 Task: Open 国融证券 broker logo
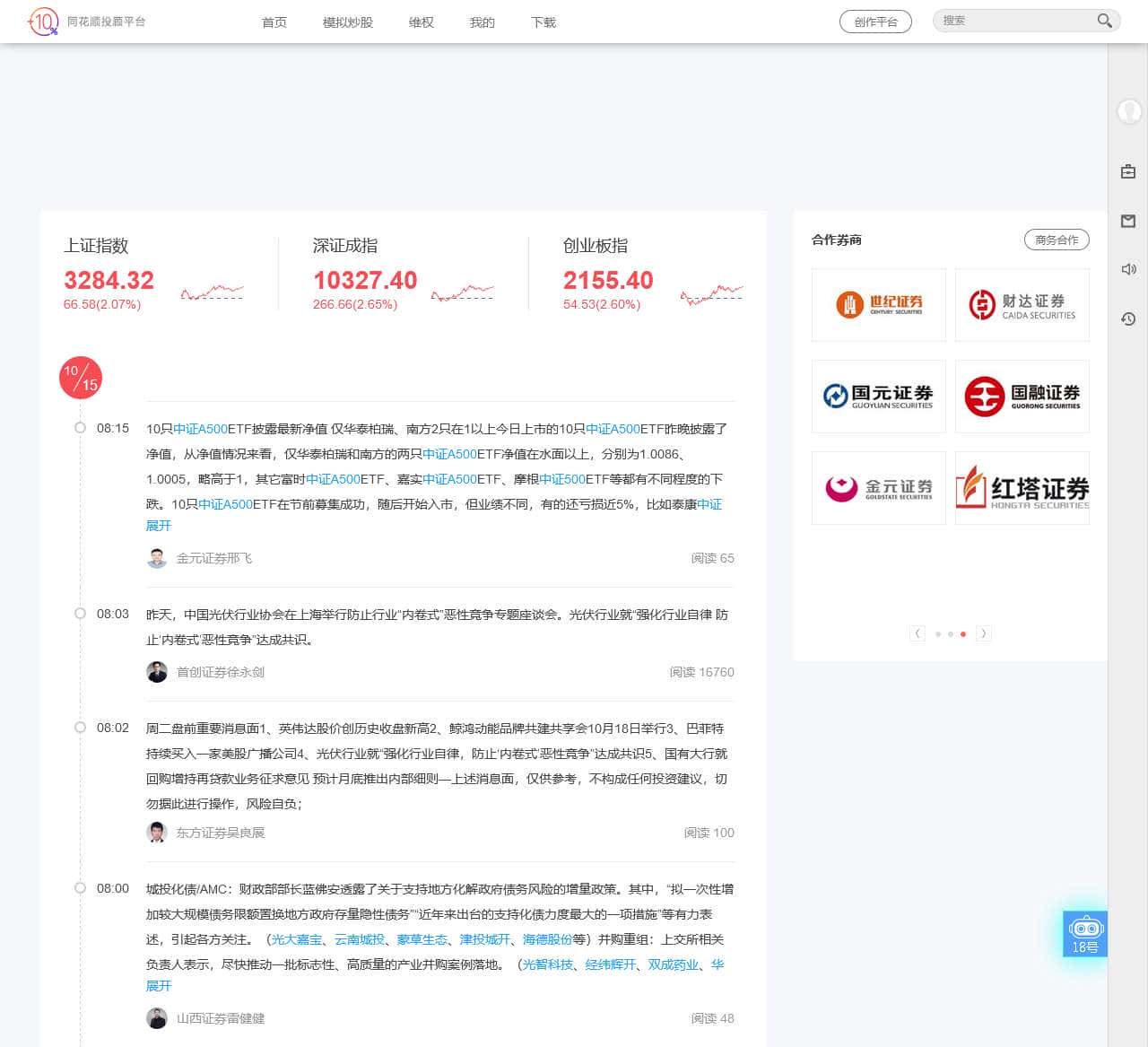point(1022,397)
